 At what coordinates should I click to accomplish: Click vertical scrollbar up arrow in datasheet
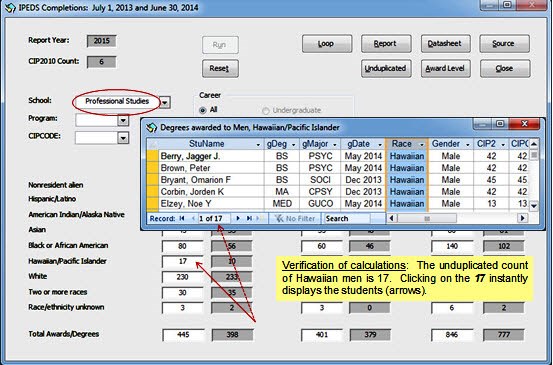pos(534,144)
